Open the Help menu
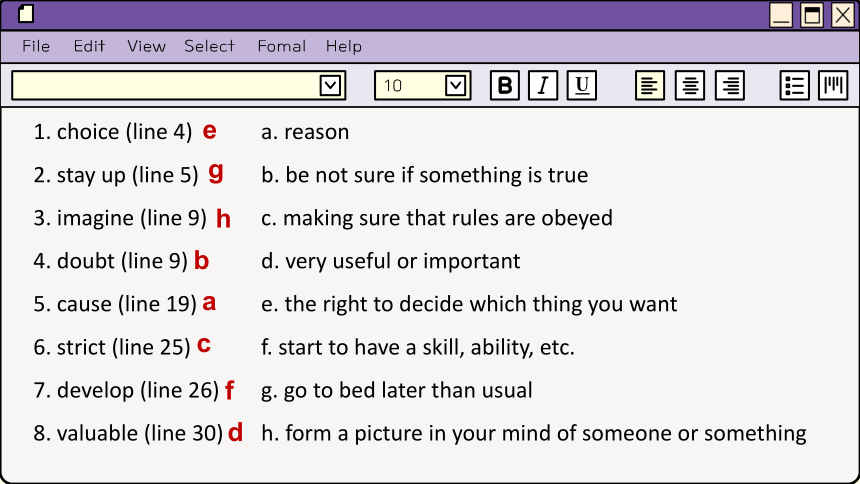This screenshot has width=860, height=484. (x=344, y=46)
